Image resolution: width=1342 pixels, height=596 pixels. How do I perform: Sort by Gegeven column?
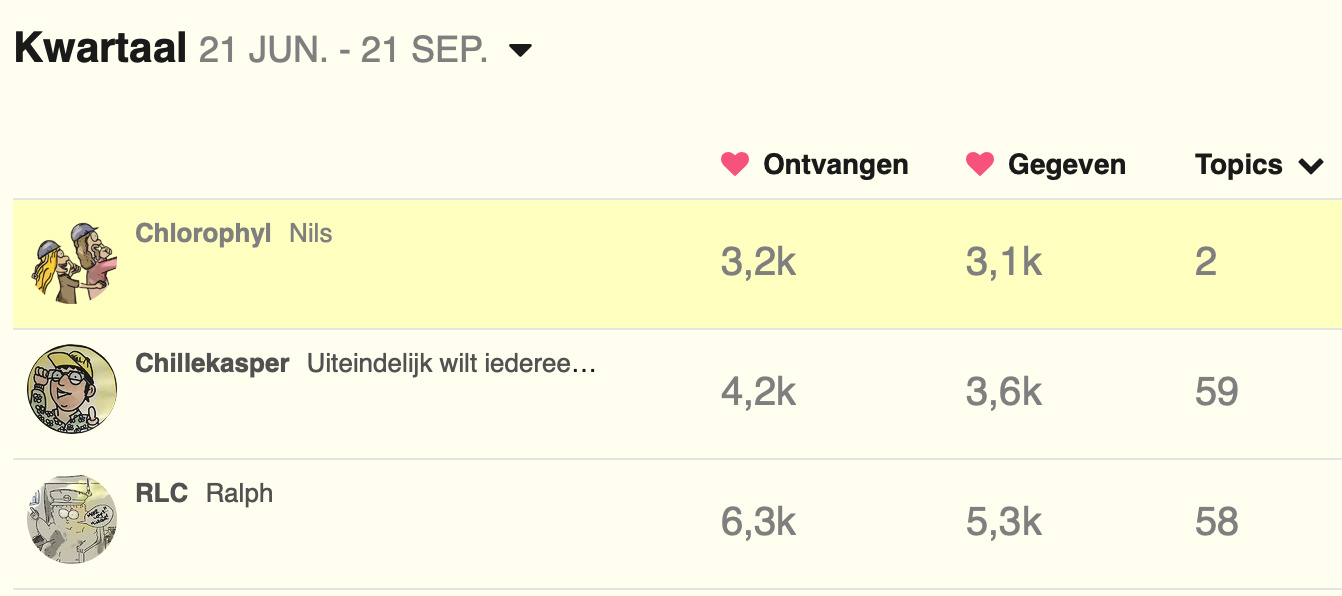[x=1067, y=165]
